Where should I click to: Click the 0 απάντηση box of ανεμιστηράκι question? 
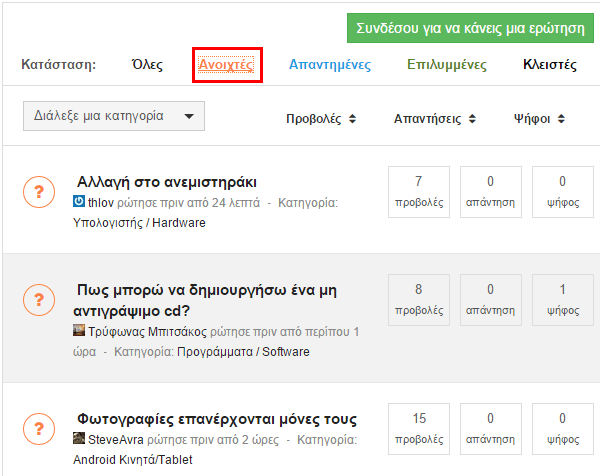coord(491,192)
